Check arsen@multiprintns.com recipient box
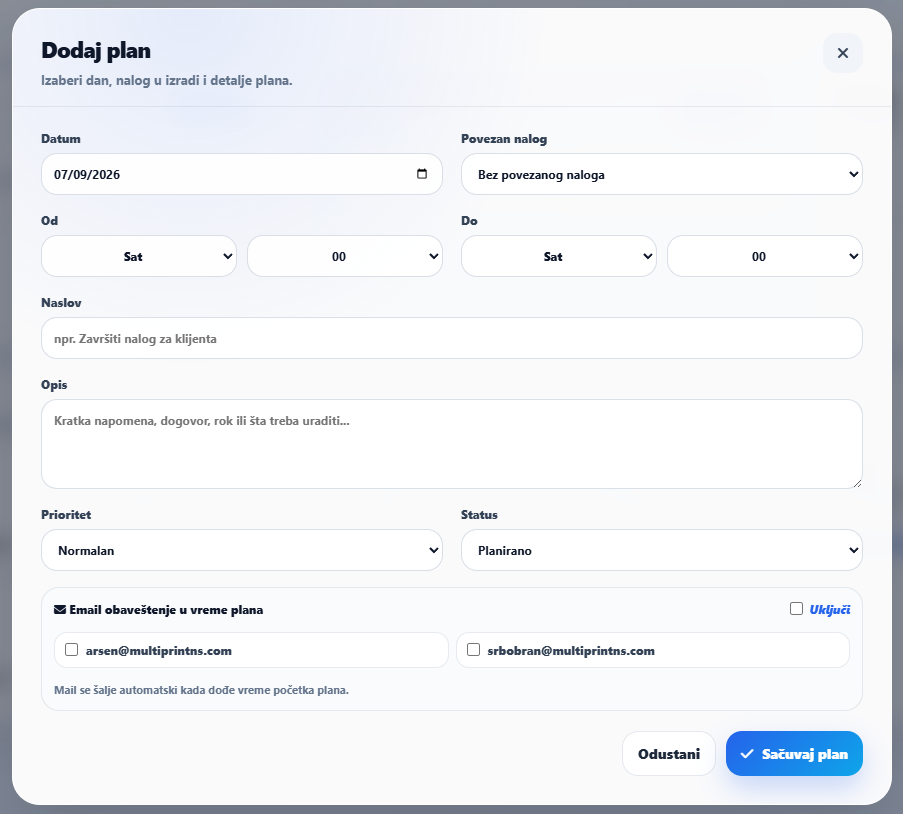 71,650
